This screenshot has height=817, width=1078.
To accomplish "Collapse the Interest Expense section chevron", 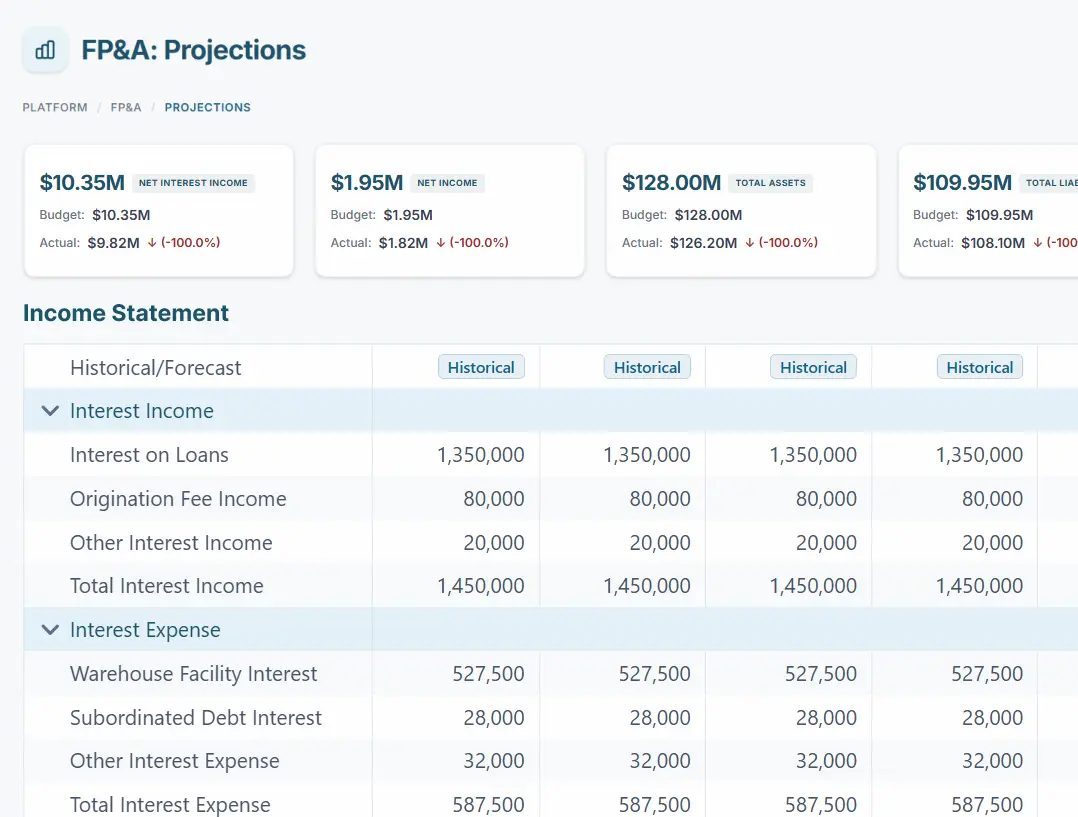I will click(x=50, y=629).
